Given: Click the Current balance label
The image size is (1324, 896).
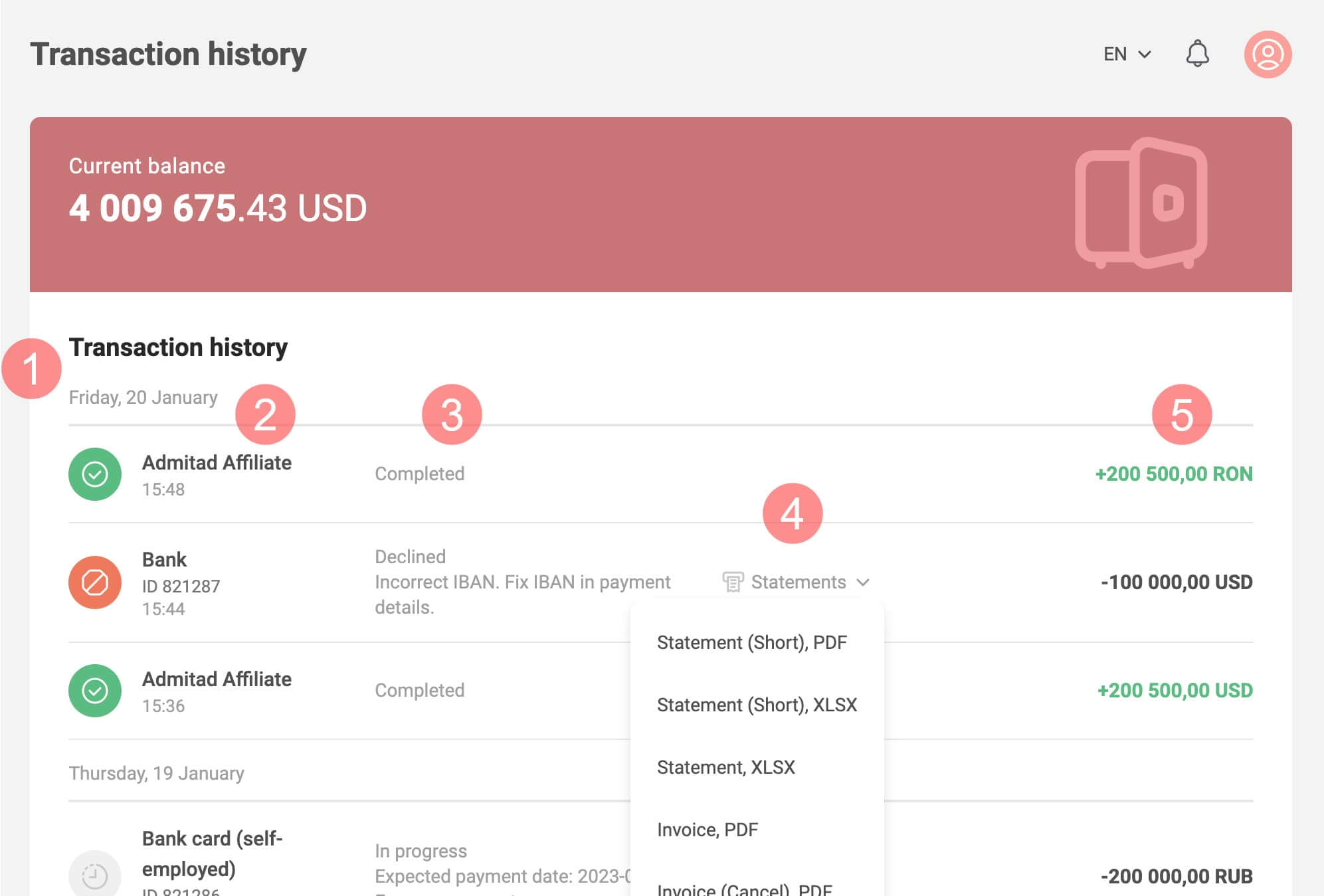Looking at the screenshot, I should (x=147, y=166).
